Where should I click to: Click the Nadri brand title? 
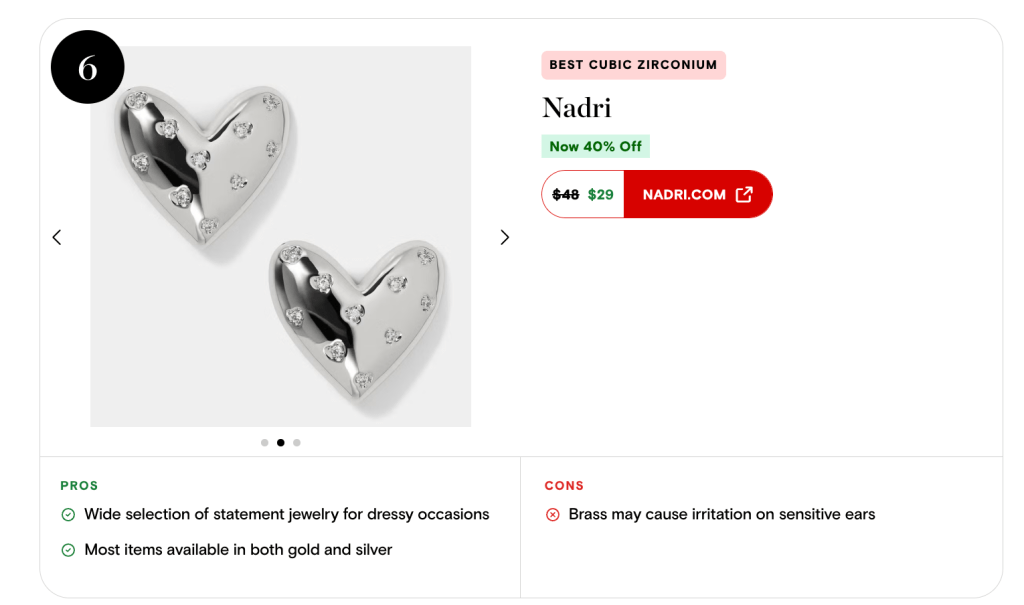(x=576, y=108)
